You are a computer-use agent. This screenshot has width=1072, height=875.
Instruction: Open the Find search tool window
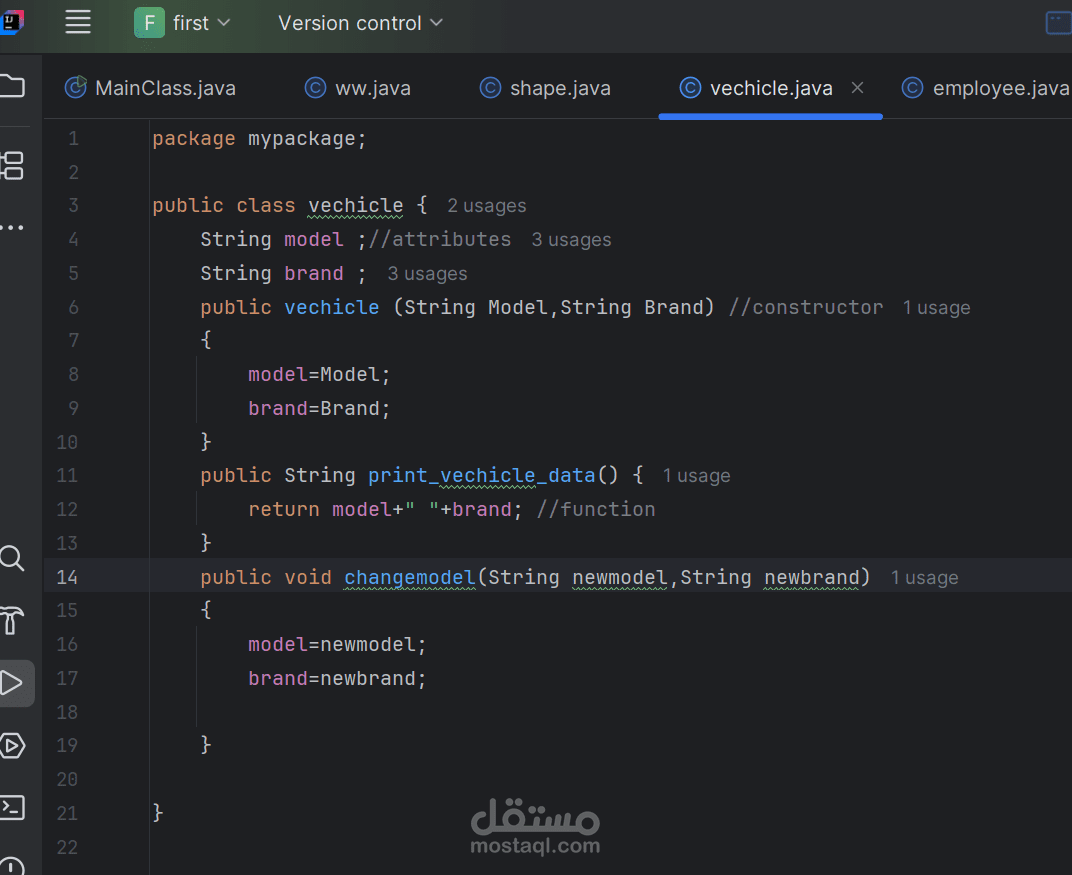pyautogui.click(x=12, y=558)
